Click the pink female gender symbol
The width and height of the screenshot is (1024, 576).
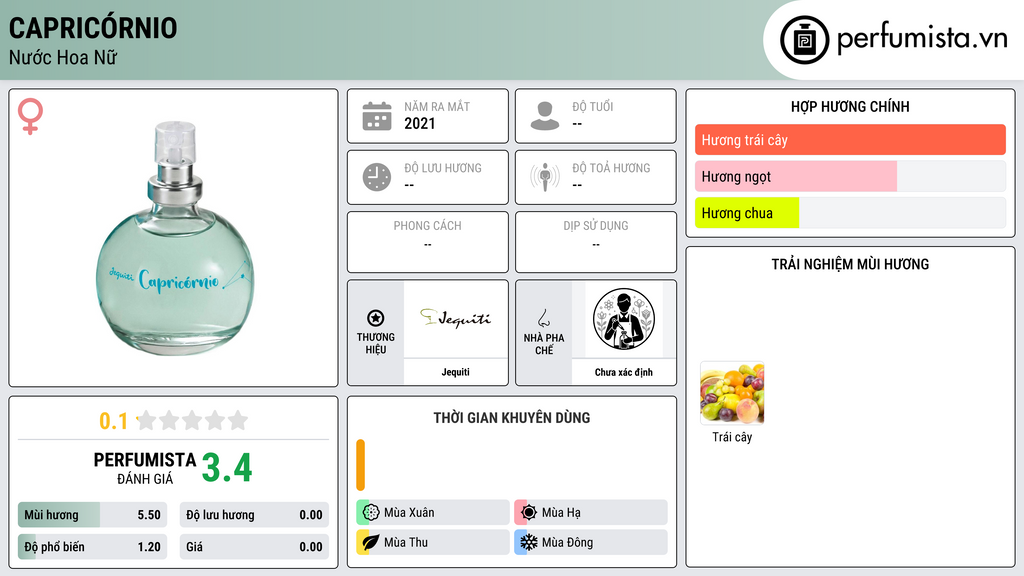(x=30, y=116)
